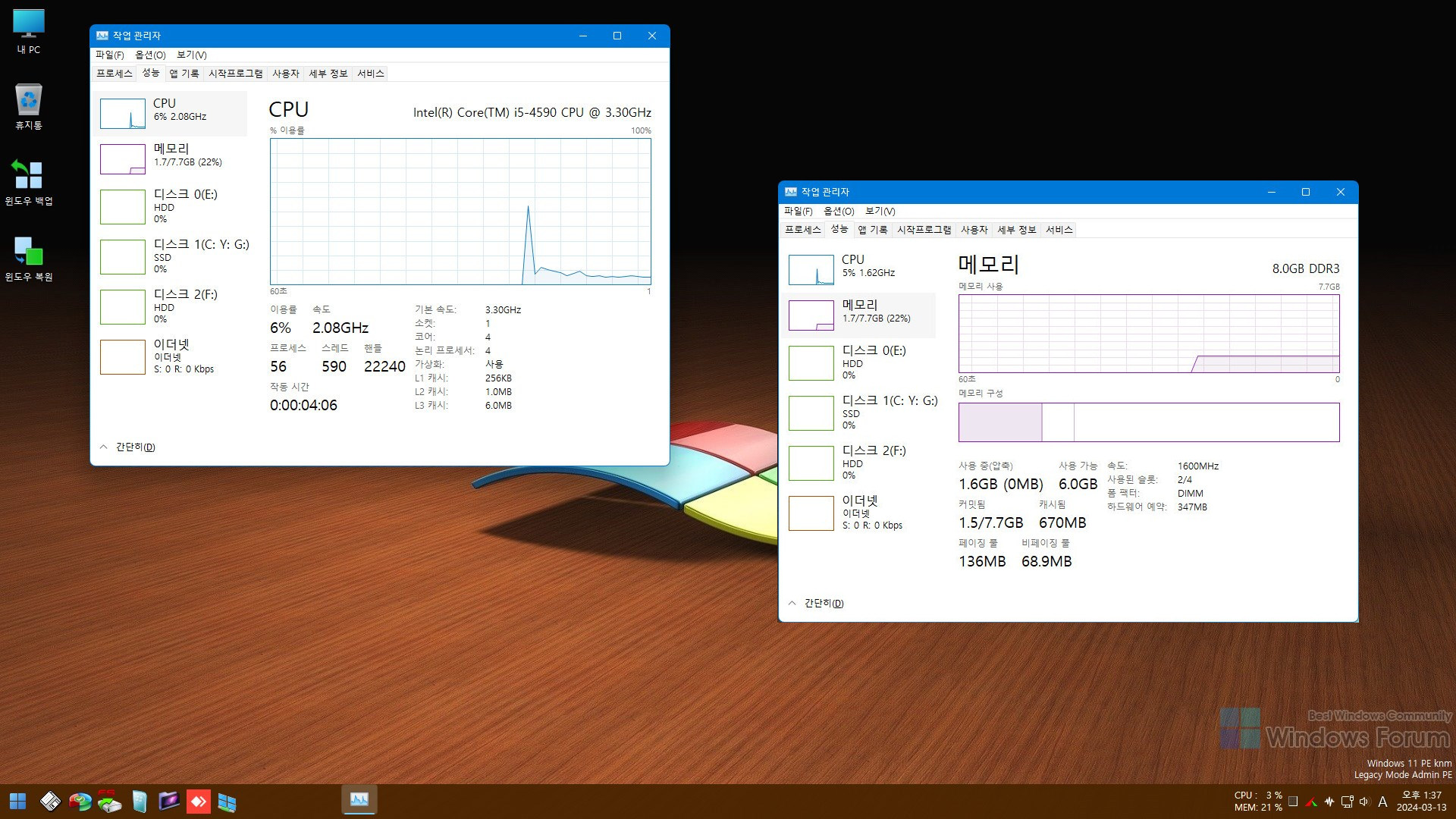Click the grid icon in system tray

click(1293, 802)
